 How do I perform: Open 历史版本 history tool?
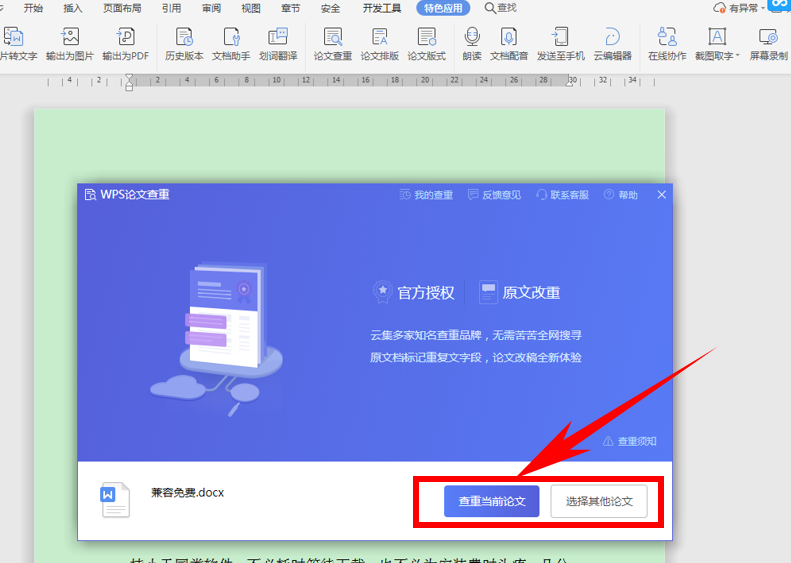(x=184, y=44)
